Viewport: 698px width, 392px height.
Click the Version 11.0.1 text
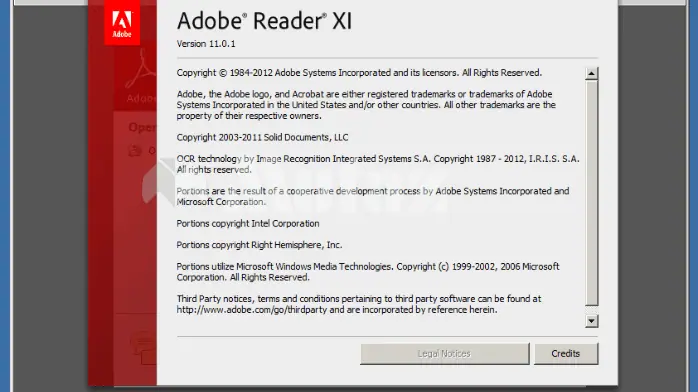pyautogui.click(x=206, y=44)
